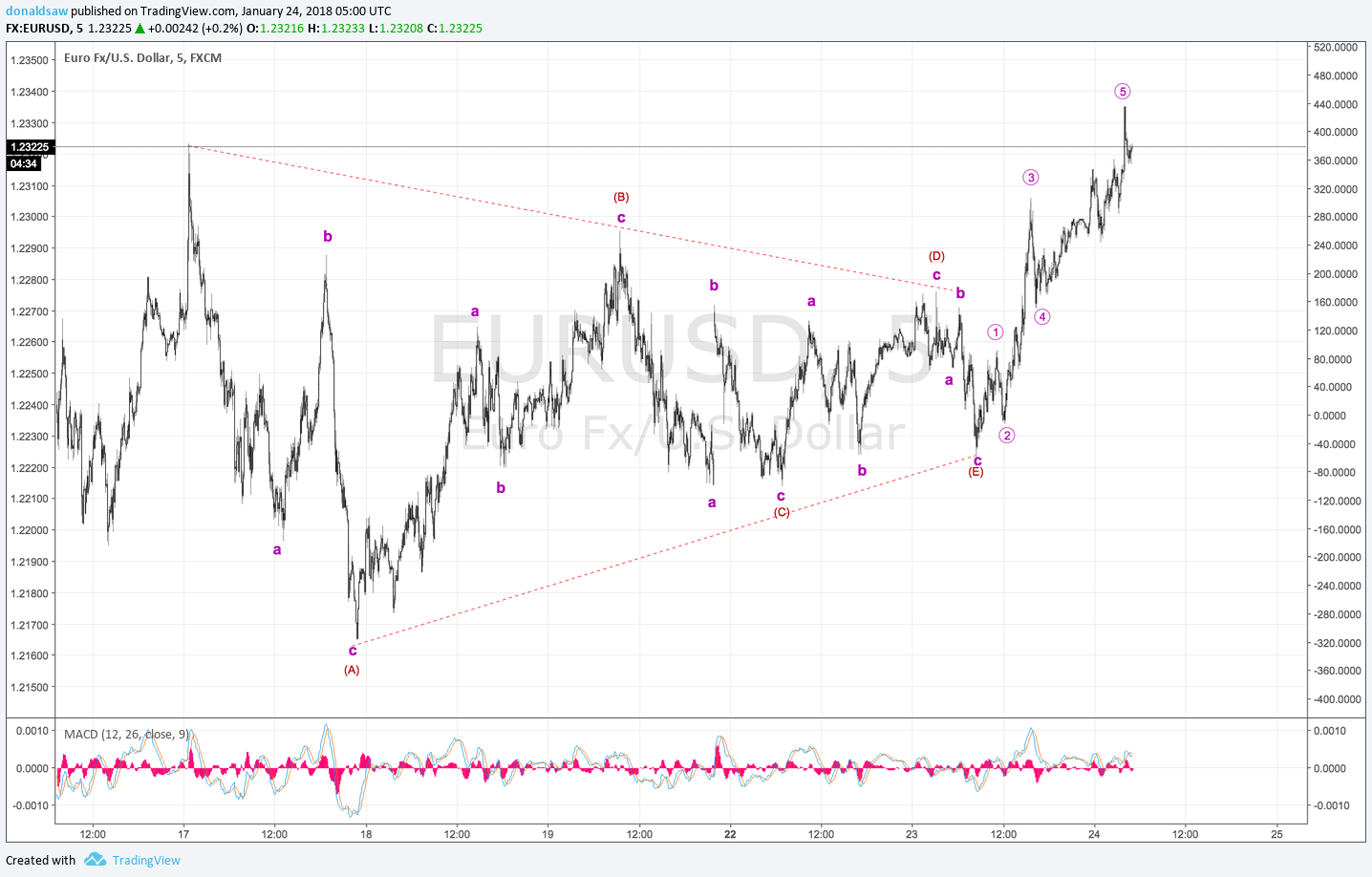Click the 'a' label below the 1.22000 low
1372x877 pixels.
point(277,550)
